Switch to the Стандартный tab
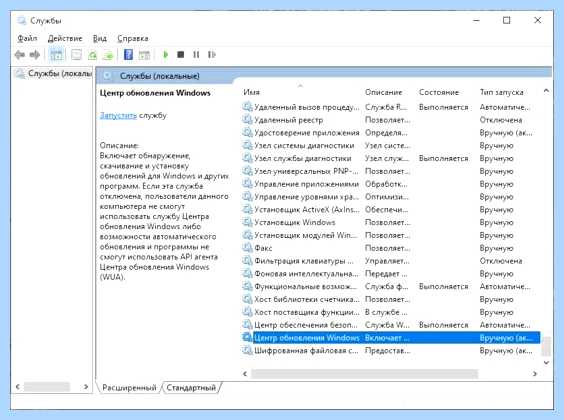 pos(191,388)
